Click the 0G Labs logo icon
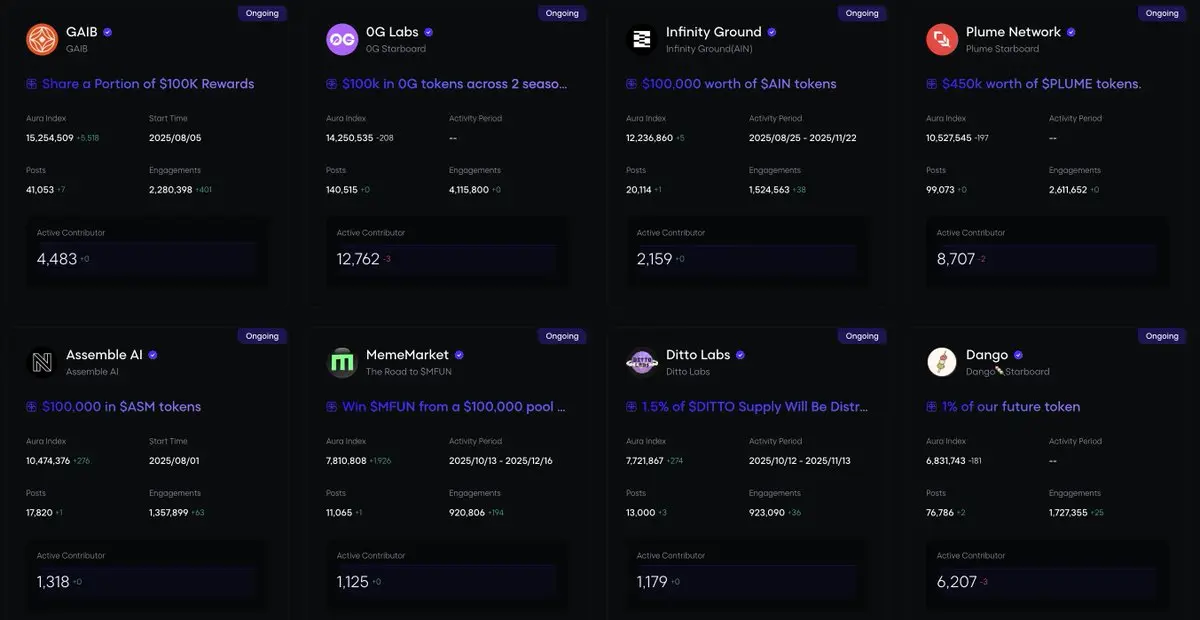 342,39
